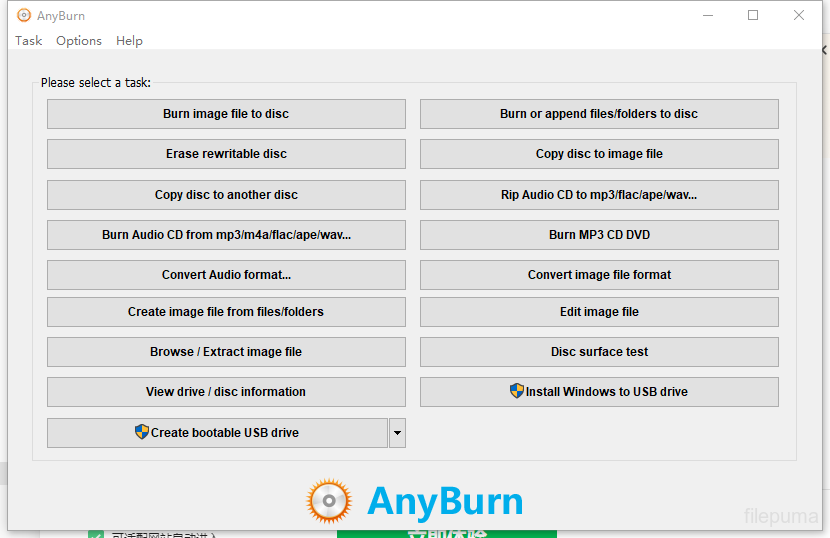This screenshot has height=538, width=830.
Task: Click Install Windows to USB drive
Action: tap(599, 392)
